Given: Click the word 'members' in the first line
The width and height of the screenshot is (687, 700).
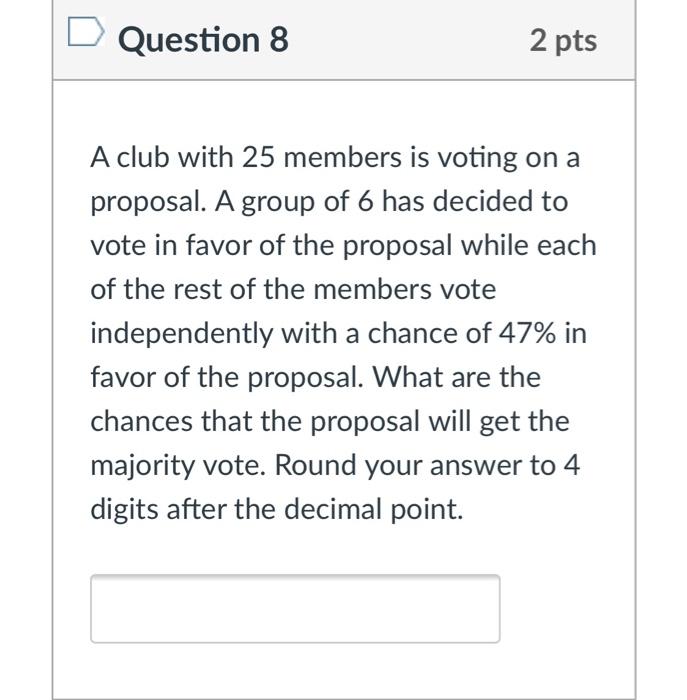Looking at the screenshot, I should tap(342, 158).
